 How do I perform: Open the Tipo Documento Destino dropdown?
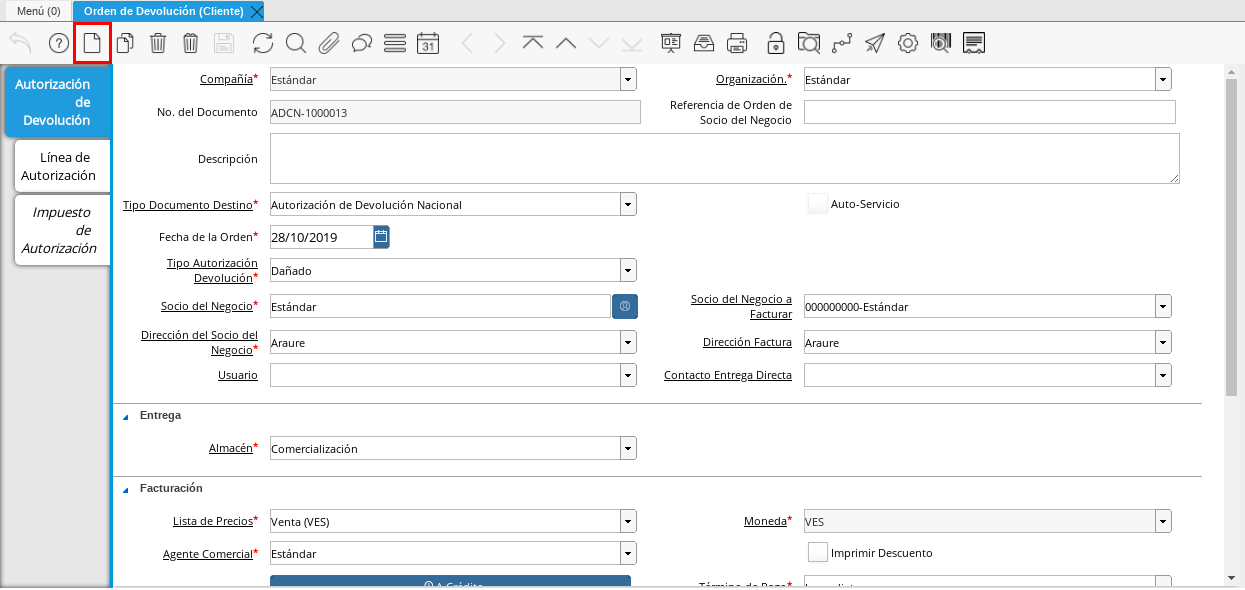628,205
